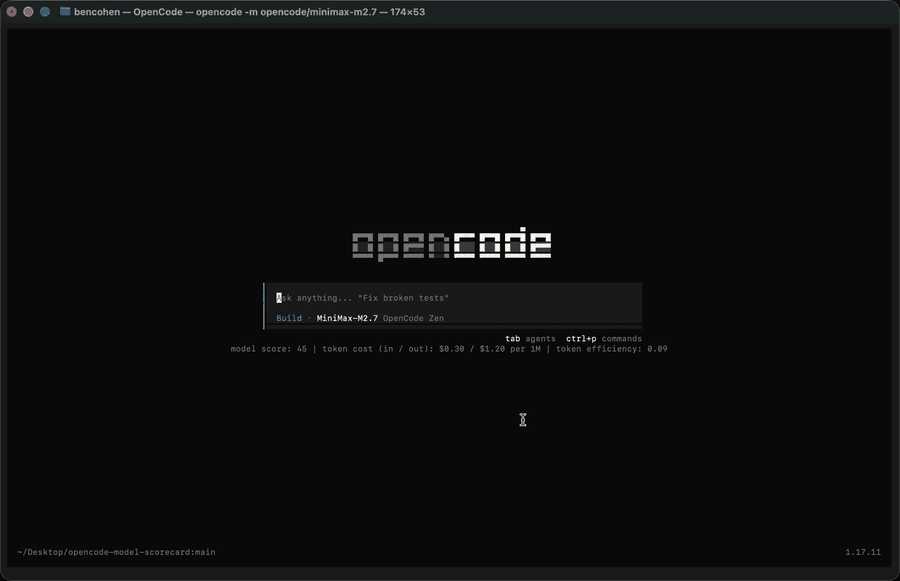The image size is (900, 581).
Task: Click version number 1.17.11
Action: [x=863, y=552]
